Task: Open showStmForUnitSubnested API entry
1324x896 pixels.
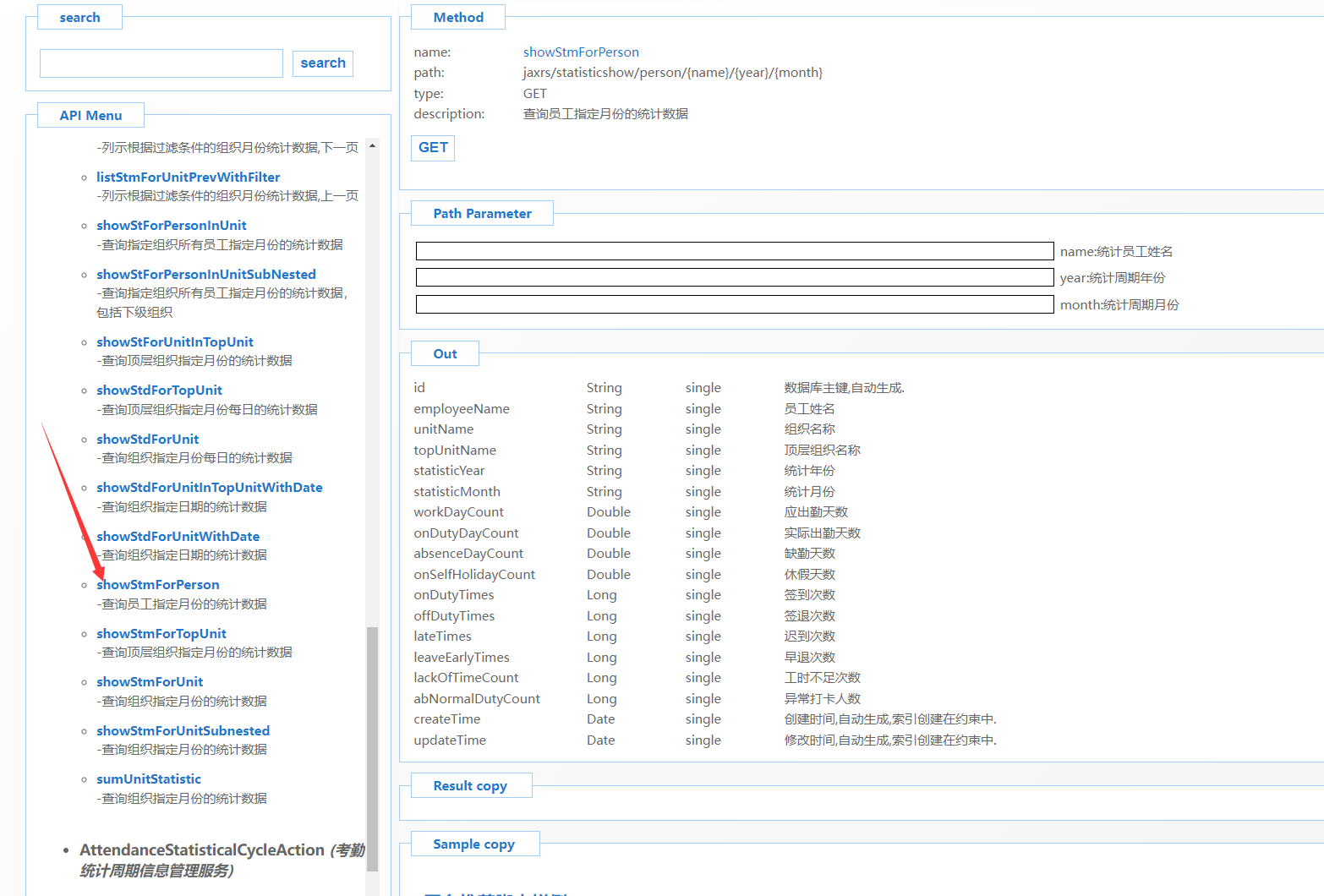Action: click(x=183, y=731)
